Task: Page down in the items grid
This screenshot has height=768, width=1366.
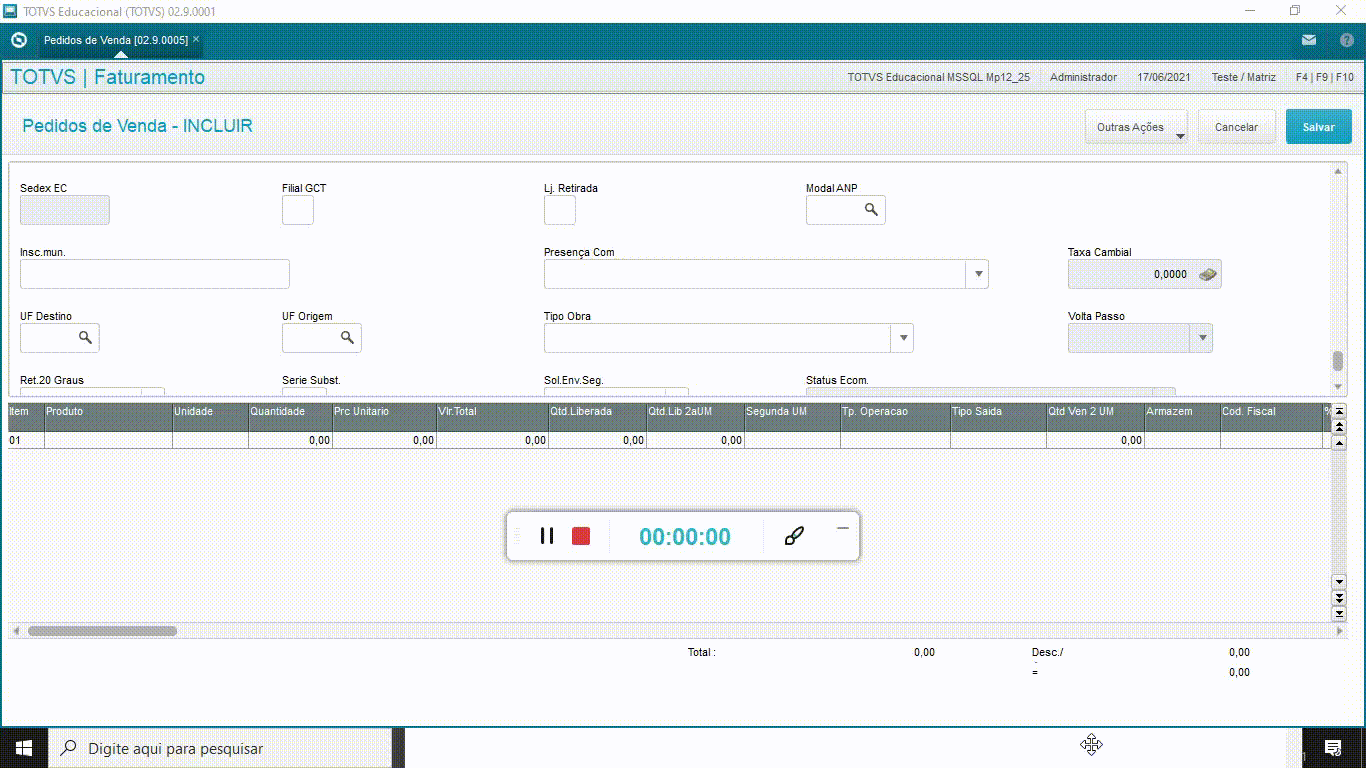Action: pyautogui.click(x=1340, y=597)
